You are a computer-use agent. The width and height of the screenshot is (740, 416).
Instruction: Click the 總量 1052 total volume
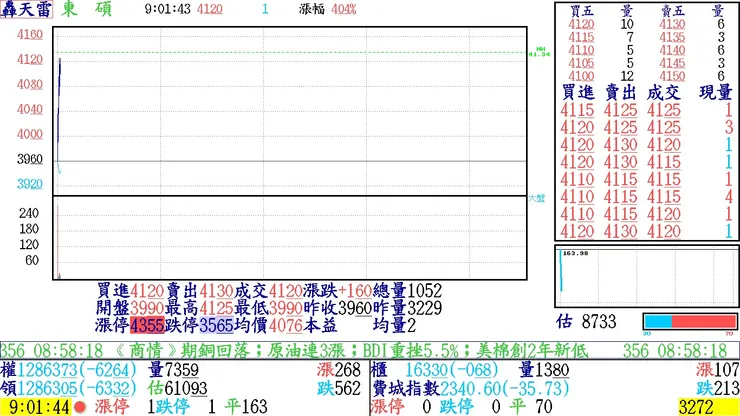pyautogui.click(x=407, y=291)
